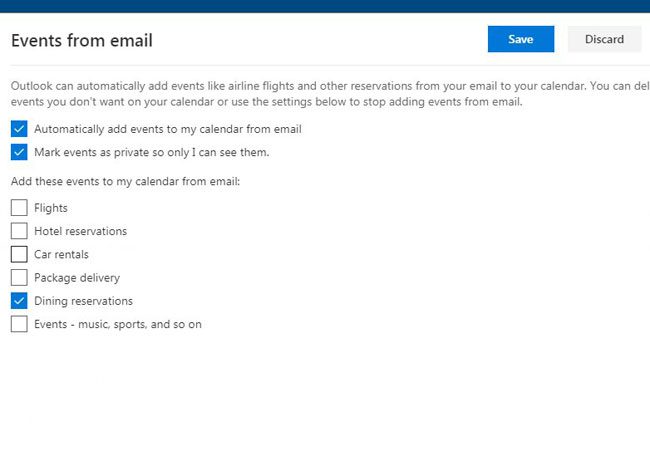Untick the Dining reservations checkbox box
The width and height of the screenshot is (650, 451).
point(19,300)
